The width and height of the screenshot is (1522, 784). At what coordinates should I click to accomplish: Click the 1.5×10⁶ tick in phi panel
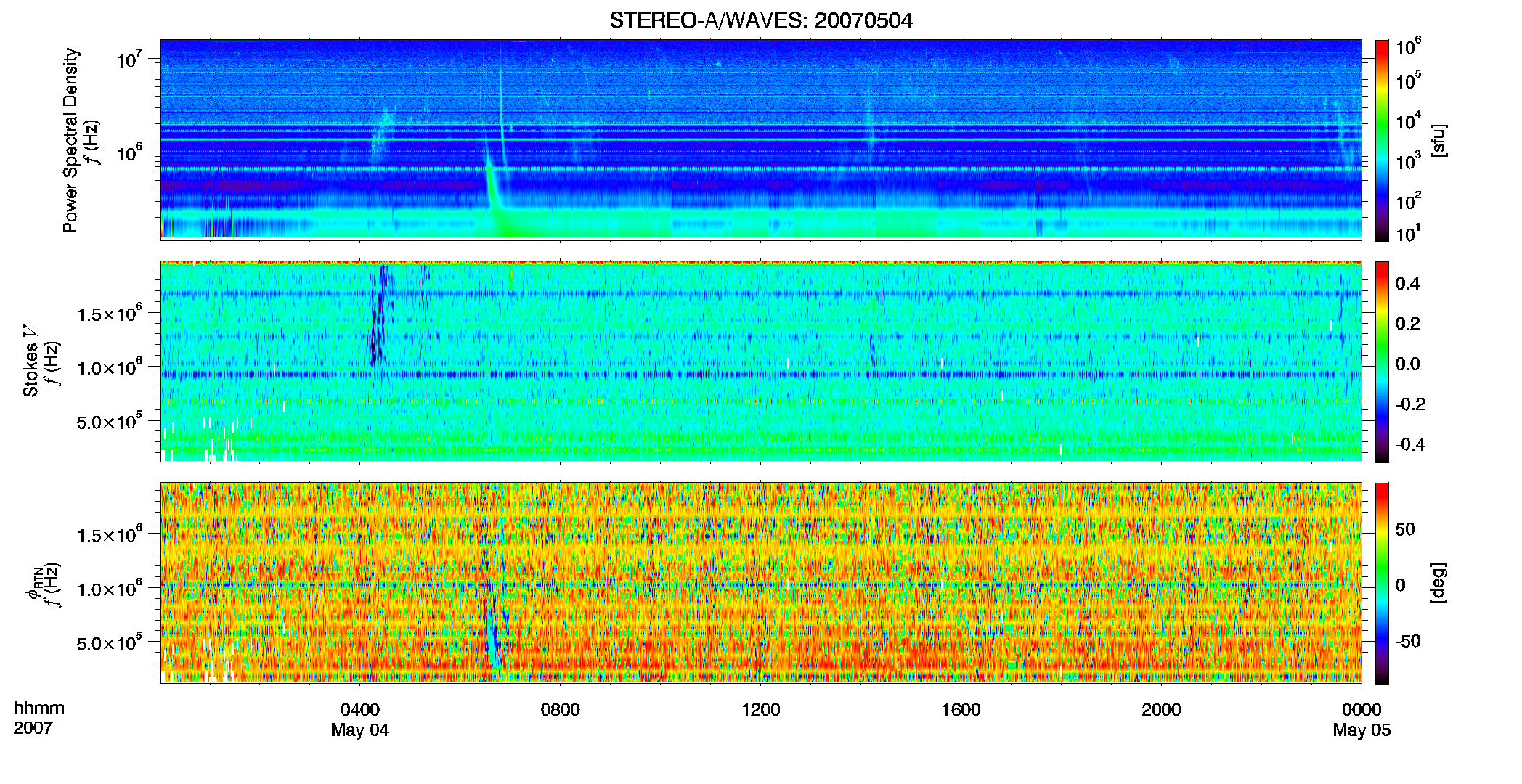[x=110, y=534]
